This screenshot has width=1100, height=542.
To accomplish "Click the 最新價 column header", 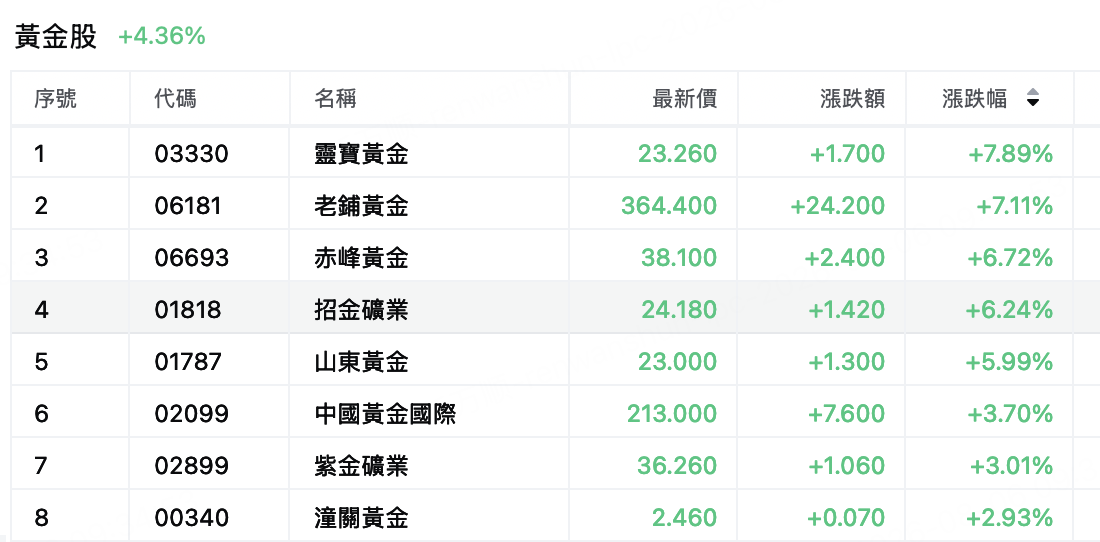I will [684, 99].
